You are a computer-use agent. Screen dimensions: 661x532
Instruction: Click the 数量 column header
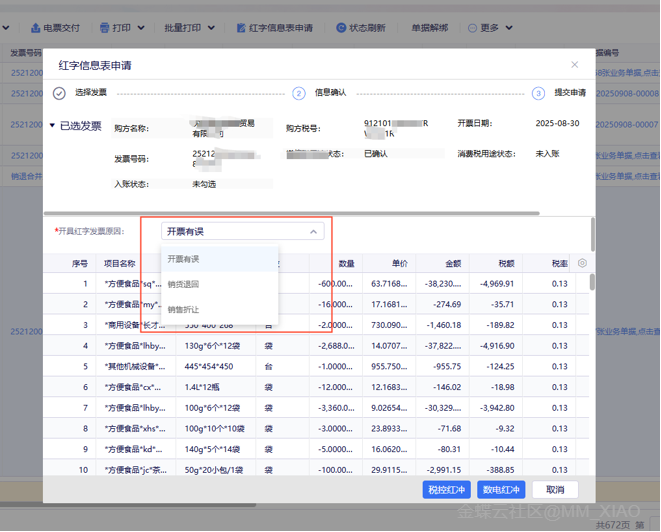tap(347, 263)
